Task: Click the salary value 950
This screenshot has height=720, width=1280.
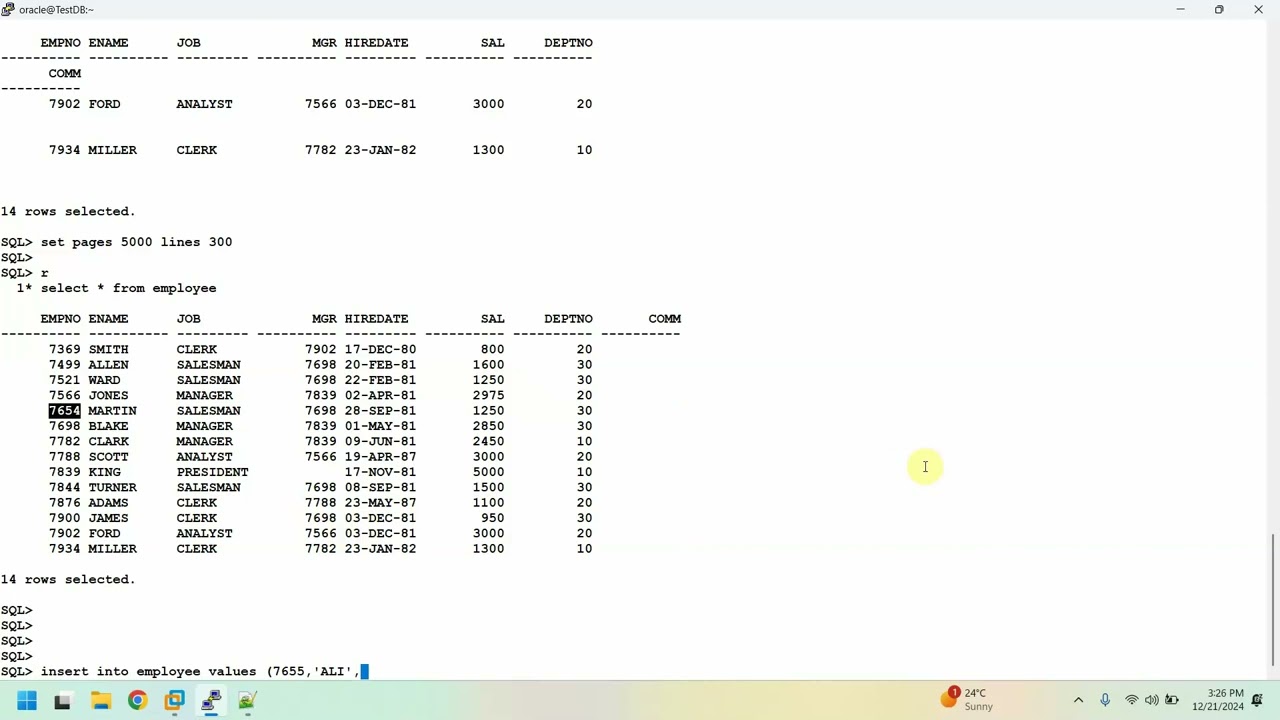Action: (492, 518)
